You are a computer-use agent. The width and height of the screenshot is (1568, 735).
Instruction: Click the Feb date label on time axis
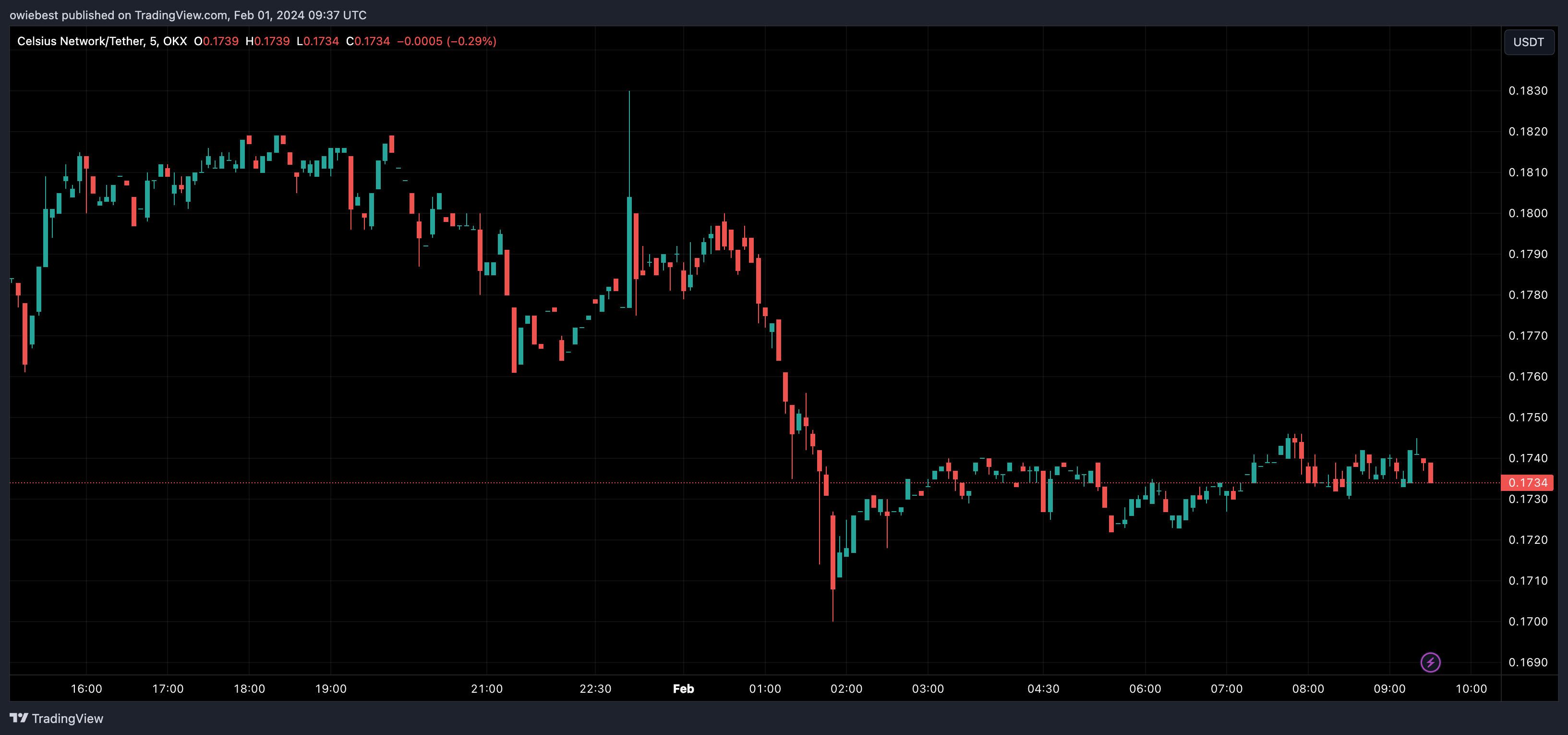tap(684, 689)
